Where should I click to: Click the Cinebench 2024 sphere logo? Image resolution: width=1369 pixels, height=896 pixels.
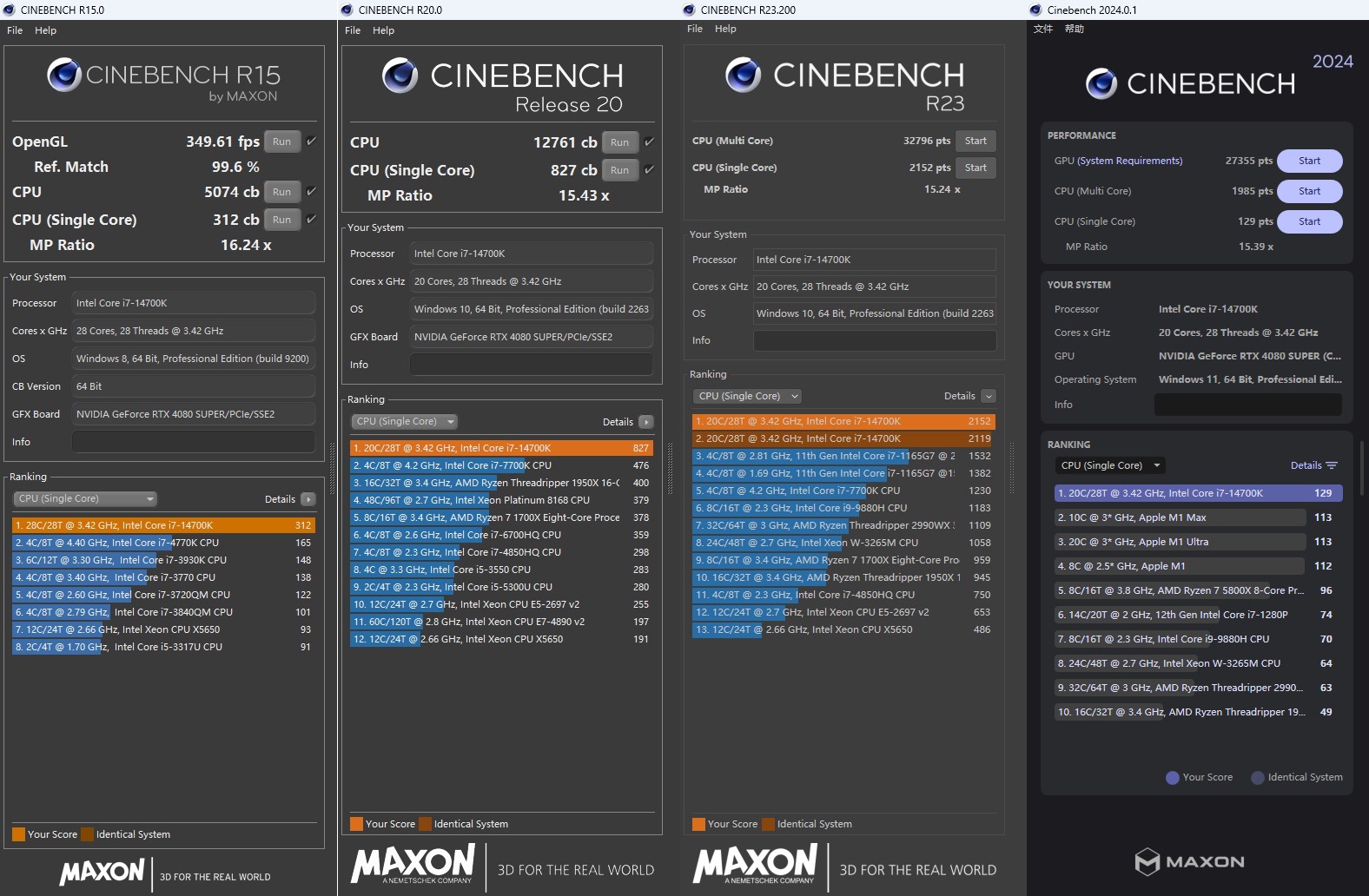[1101, 83]
